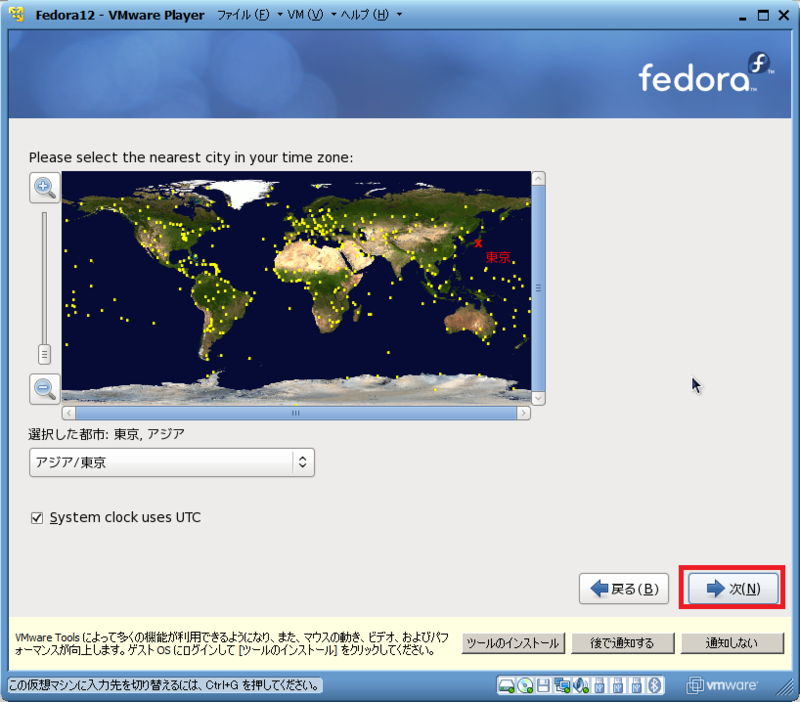Image resolution: width=800 pixels, height=702 pixels.
Task: Open the ファイル(F) menu
Action: [250, 15]
